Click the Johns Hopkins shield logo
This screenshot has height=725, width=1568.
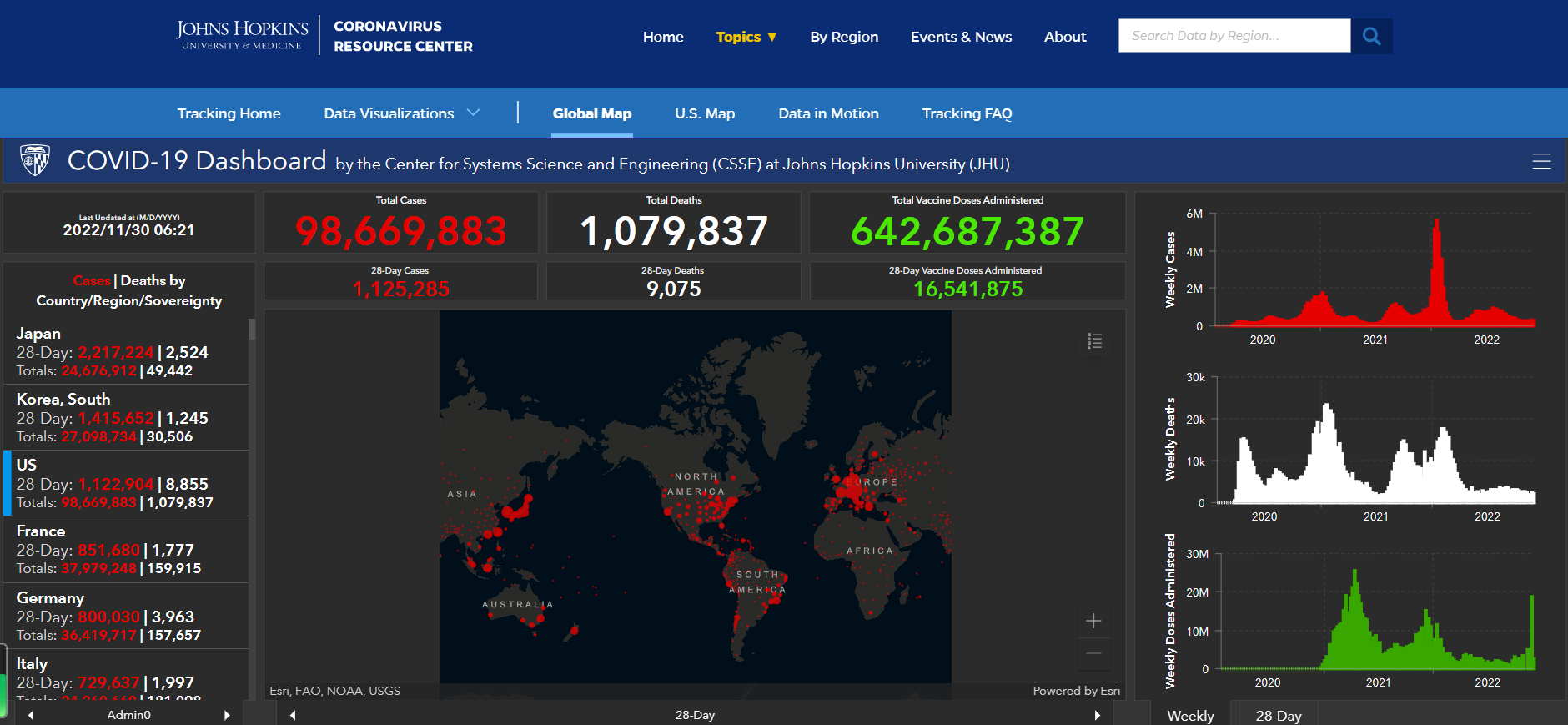[x=35, y=160]
